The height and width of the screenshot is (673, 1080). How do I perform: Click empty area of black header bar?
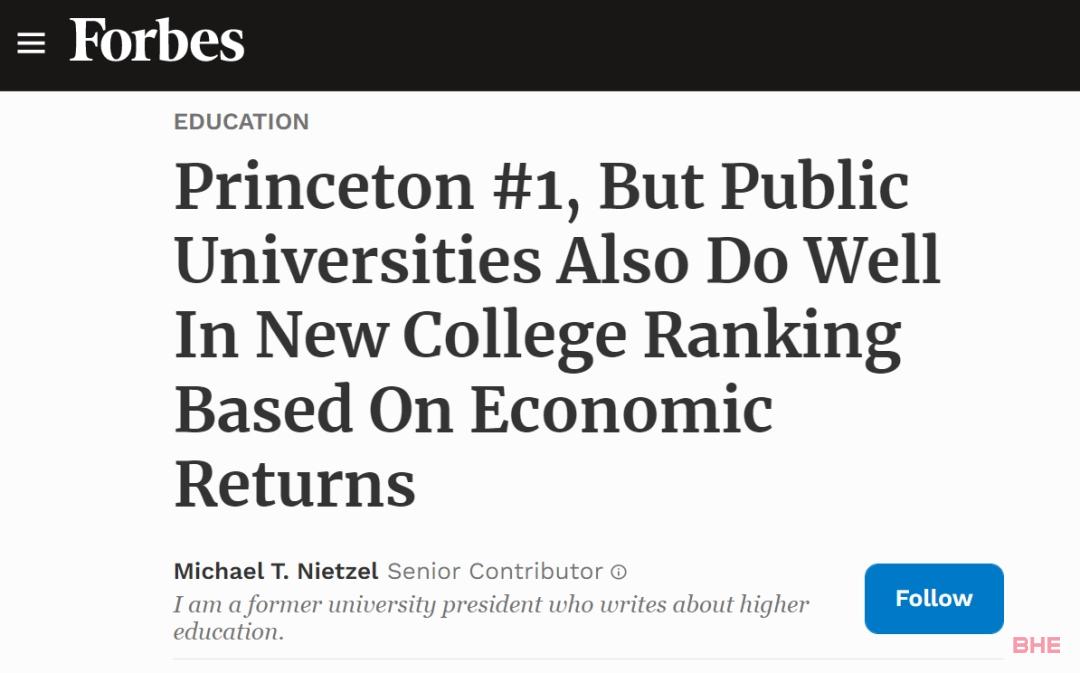[654, 45]
